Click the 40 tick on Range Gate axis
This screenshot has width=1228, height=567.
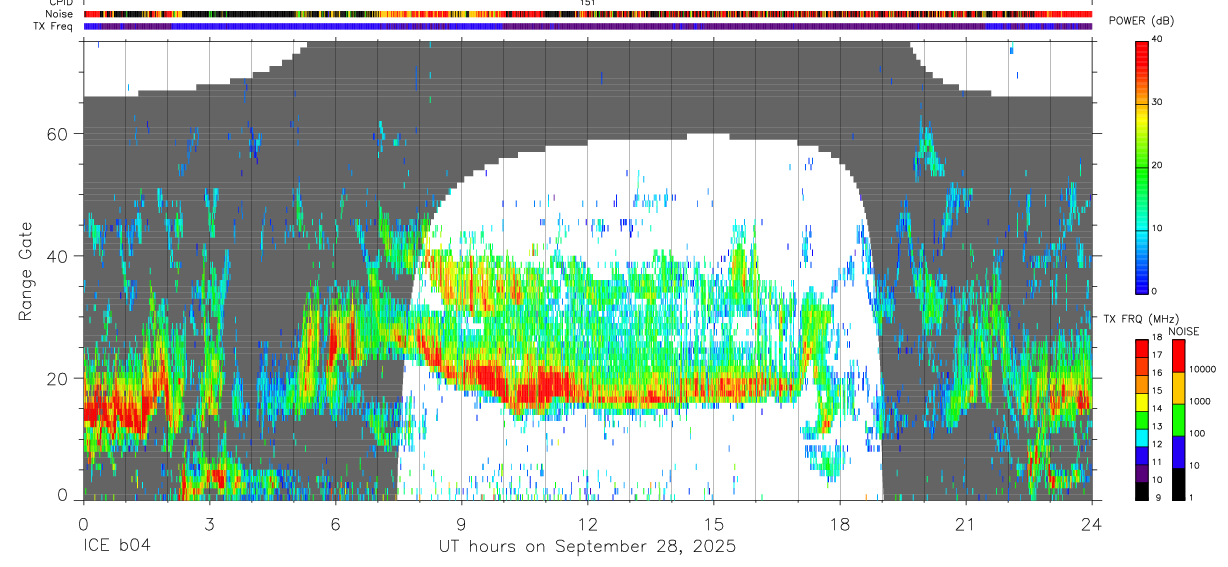(57, 256)
